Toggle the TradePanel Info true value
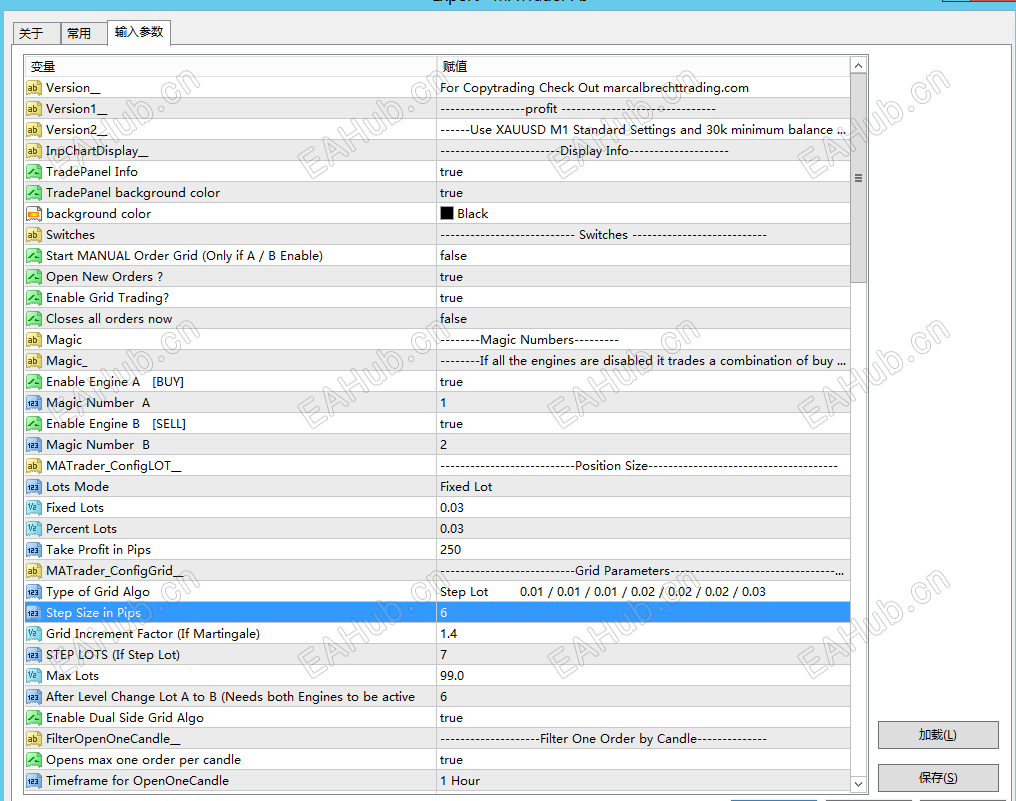1016x801 pixels. [x=643, y=172]
